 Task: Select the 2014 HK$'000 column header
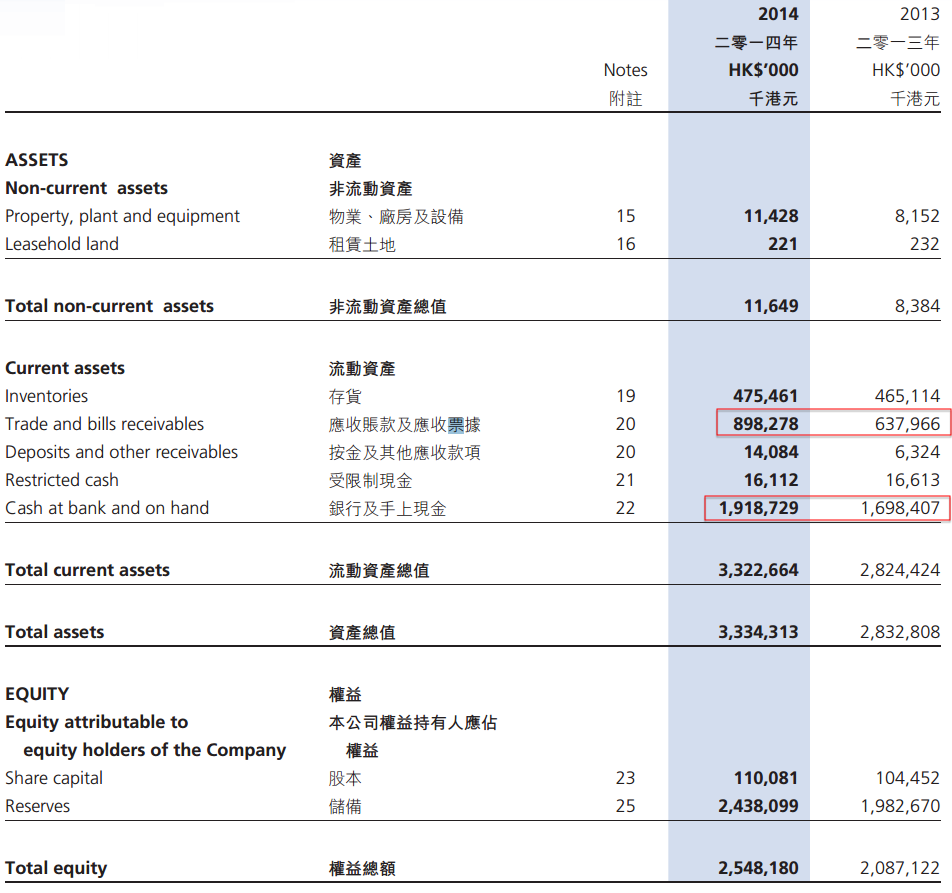(x=763, y=70)
